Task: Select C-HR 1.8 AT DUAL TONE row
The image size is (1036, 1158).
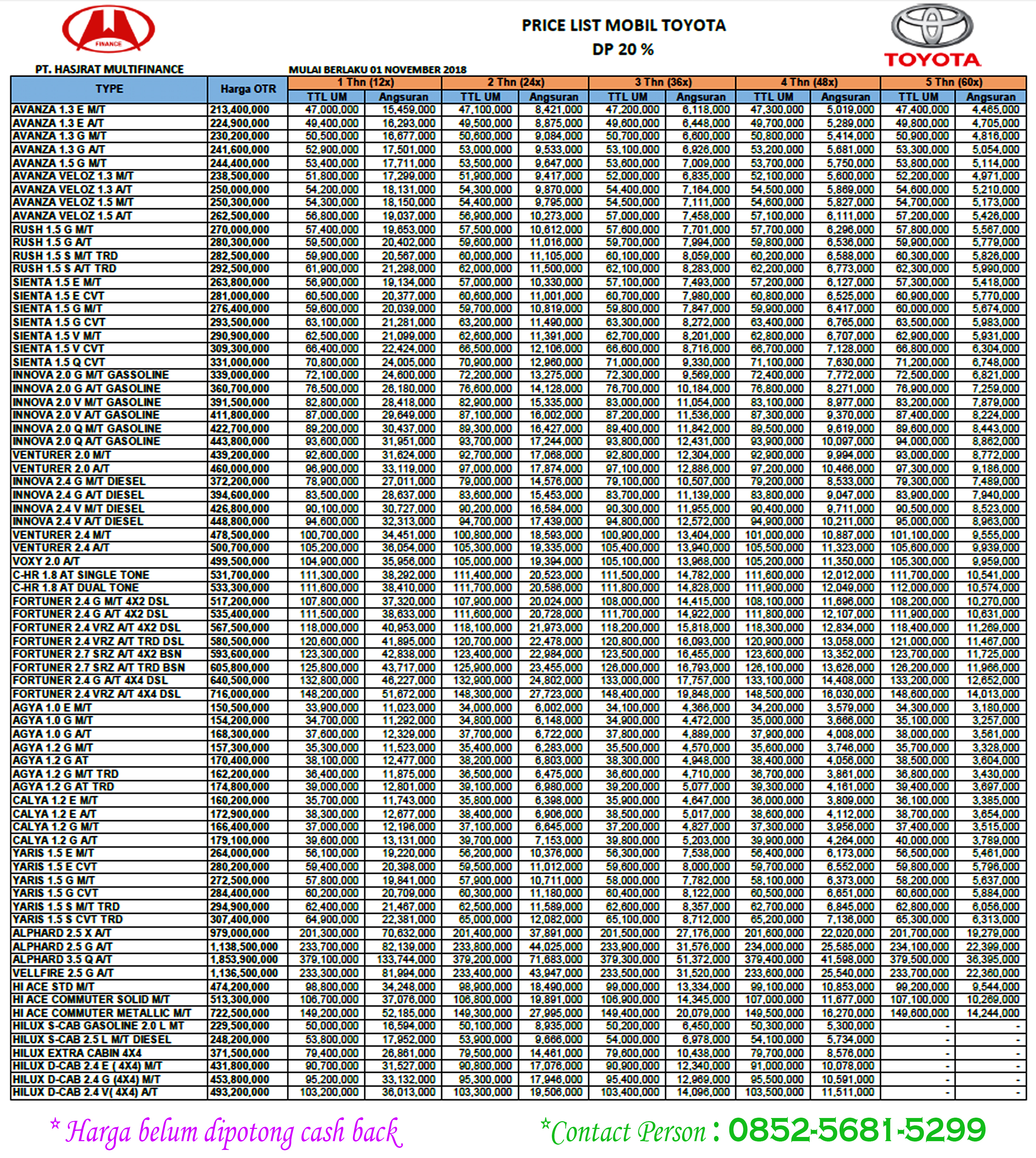Action: pos(518,587)
